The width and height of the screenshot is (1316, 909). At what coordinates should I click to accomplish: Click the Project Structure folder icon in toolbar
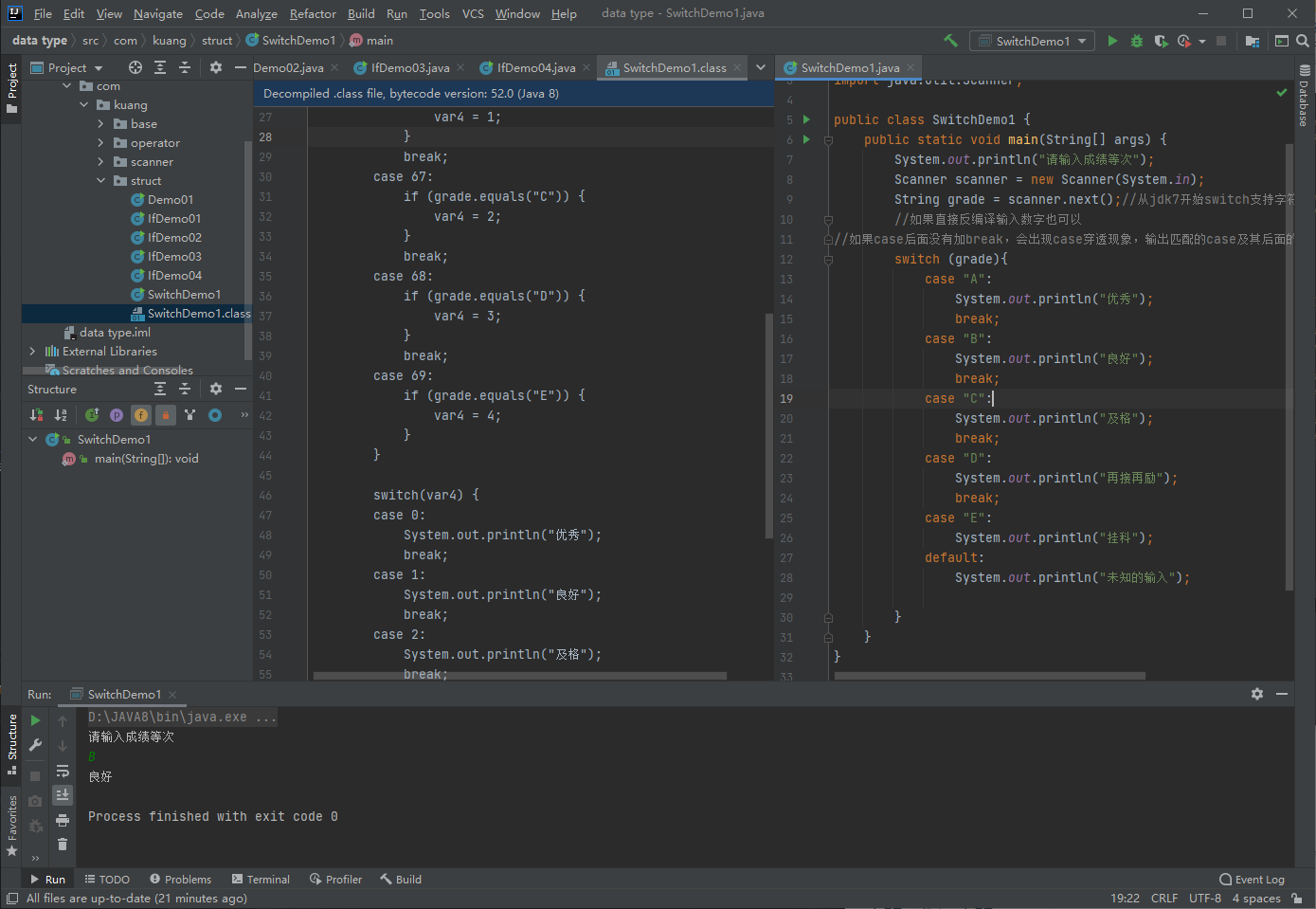1252,41
